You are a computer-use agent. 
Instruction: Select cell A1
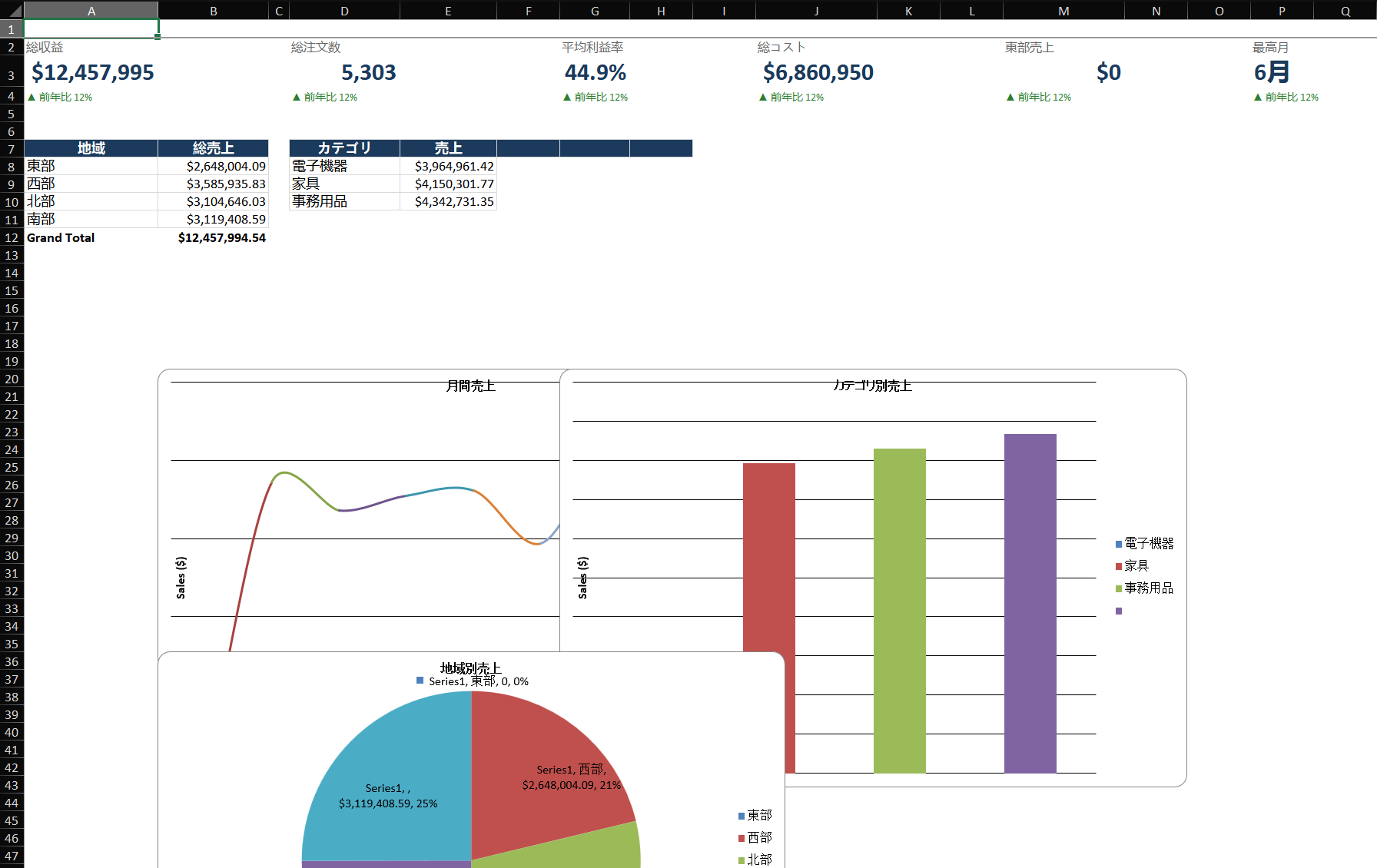click(91, 29)
